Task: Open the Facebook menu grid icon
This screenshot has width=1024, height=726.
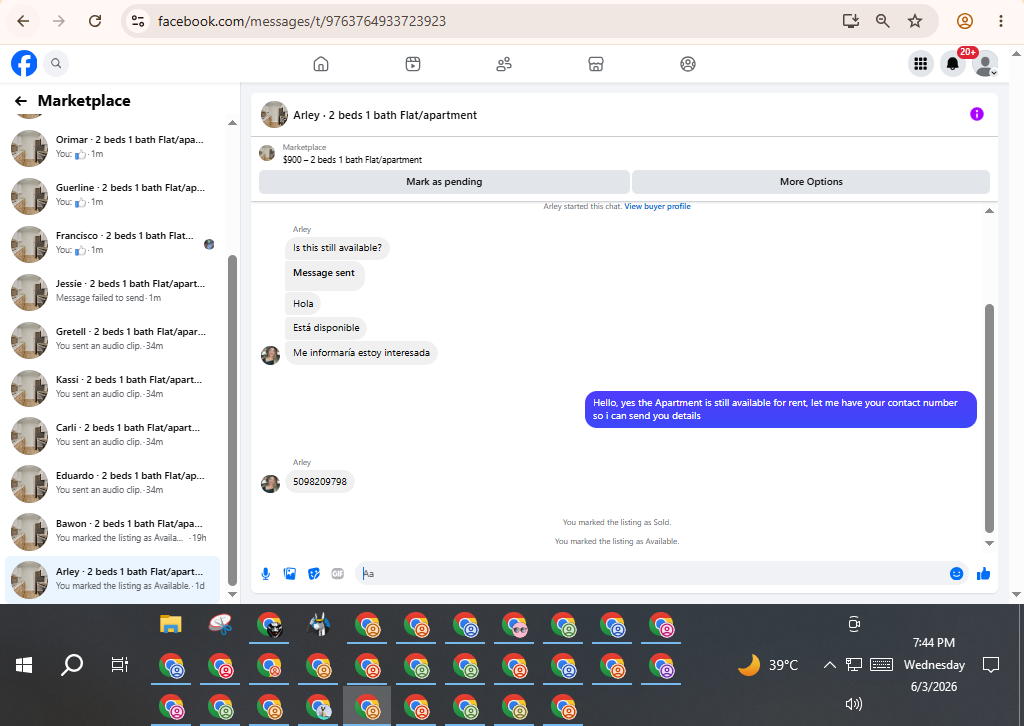Action: click(x=921, y=64)
